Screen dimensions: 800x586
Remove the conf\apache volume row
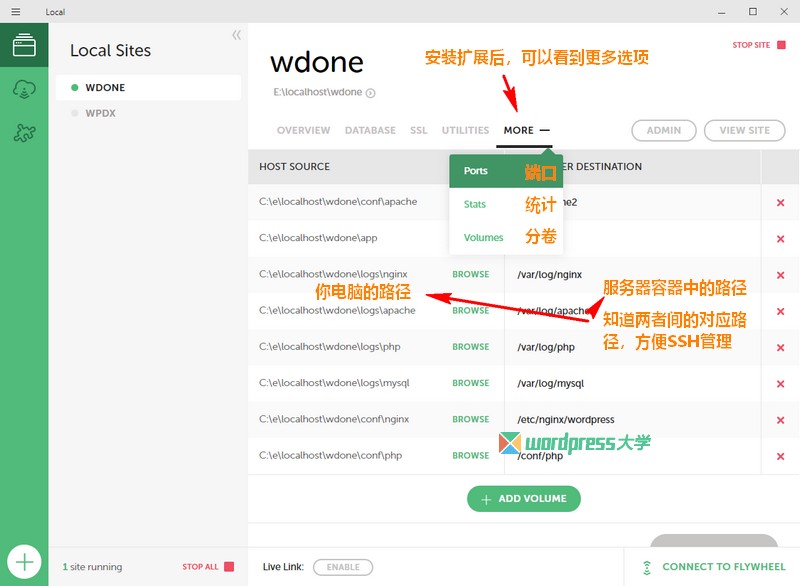click(780, 202)
